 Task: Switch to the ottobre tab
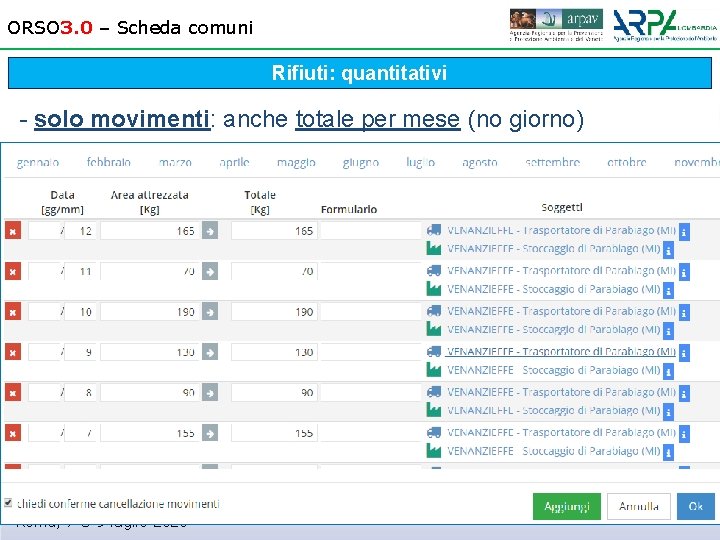coord(626,162)
